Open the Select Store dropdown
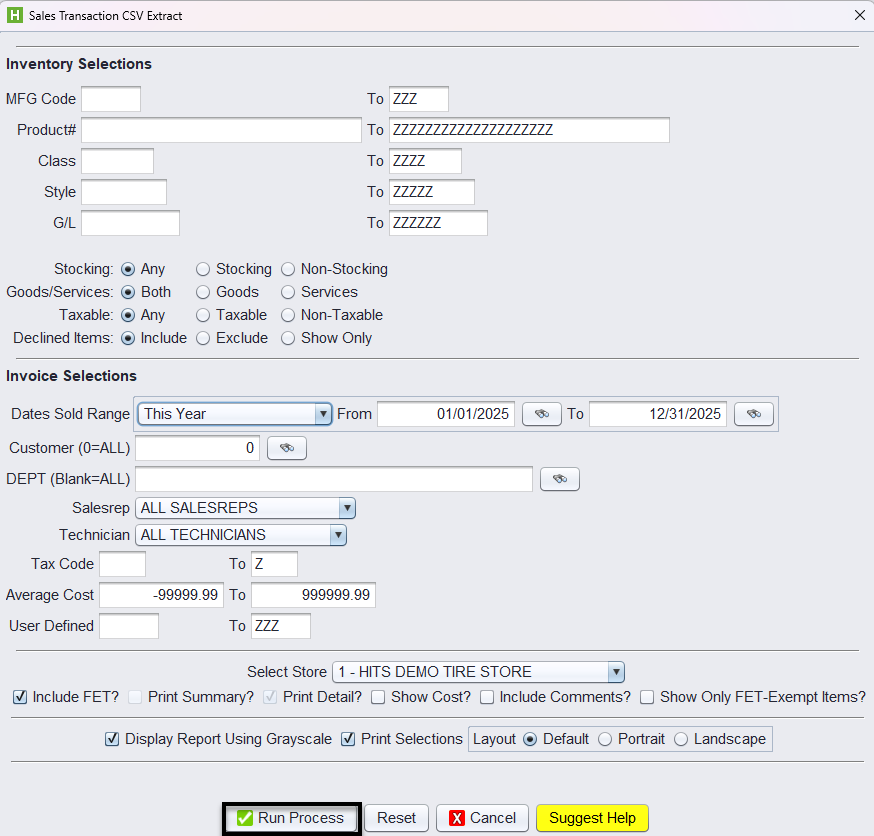 pos(616,672)
